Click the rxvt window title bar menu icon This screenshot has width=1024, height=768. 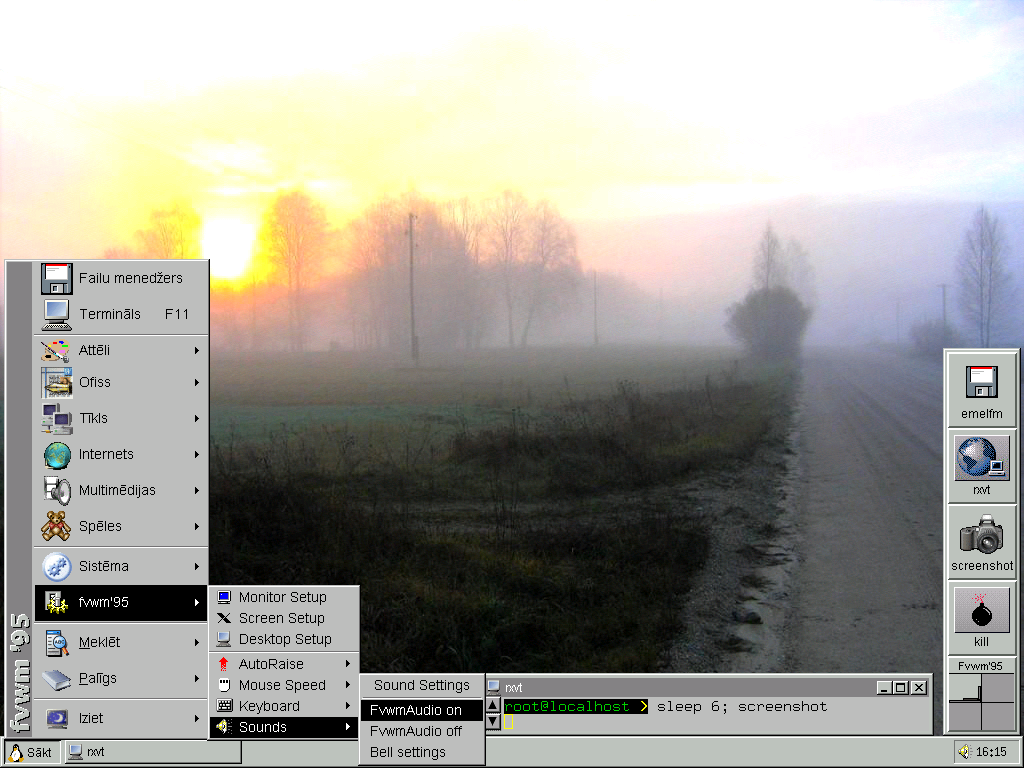point(494,687)
